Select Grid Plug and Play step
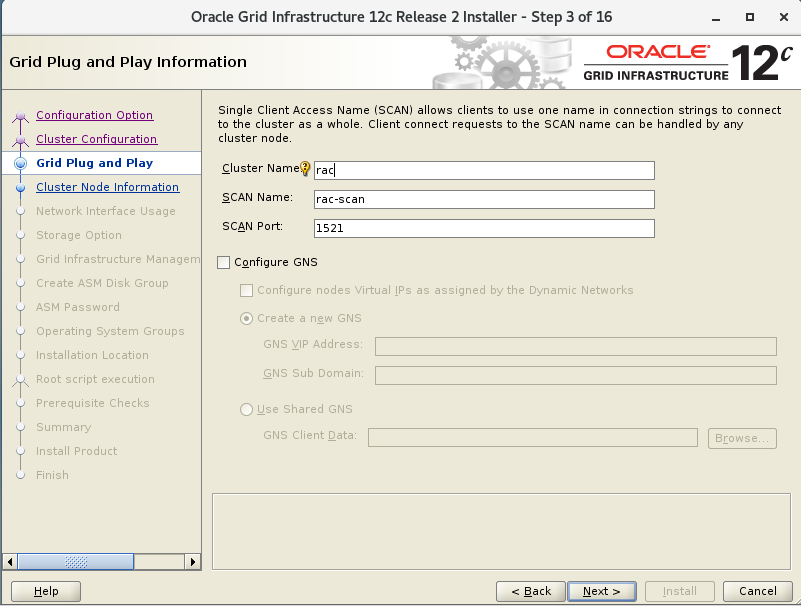Screen dimensions: 801x606 coord(95,163)
